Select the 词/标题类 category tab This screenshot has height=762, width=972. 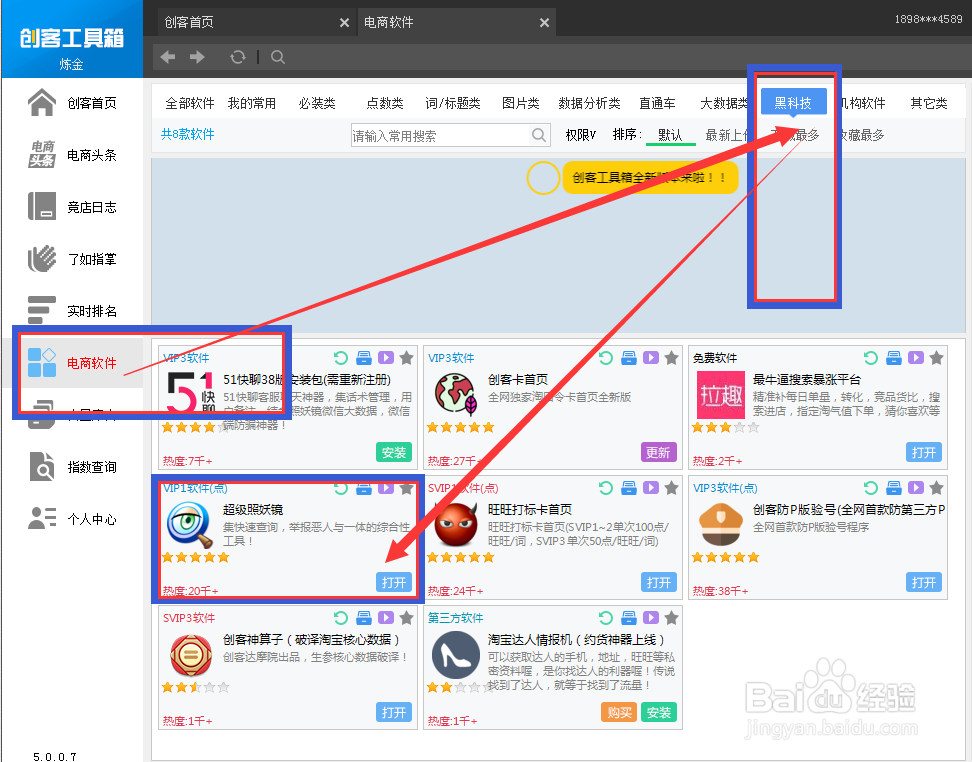point(453,103)
